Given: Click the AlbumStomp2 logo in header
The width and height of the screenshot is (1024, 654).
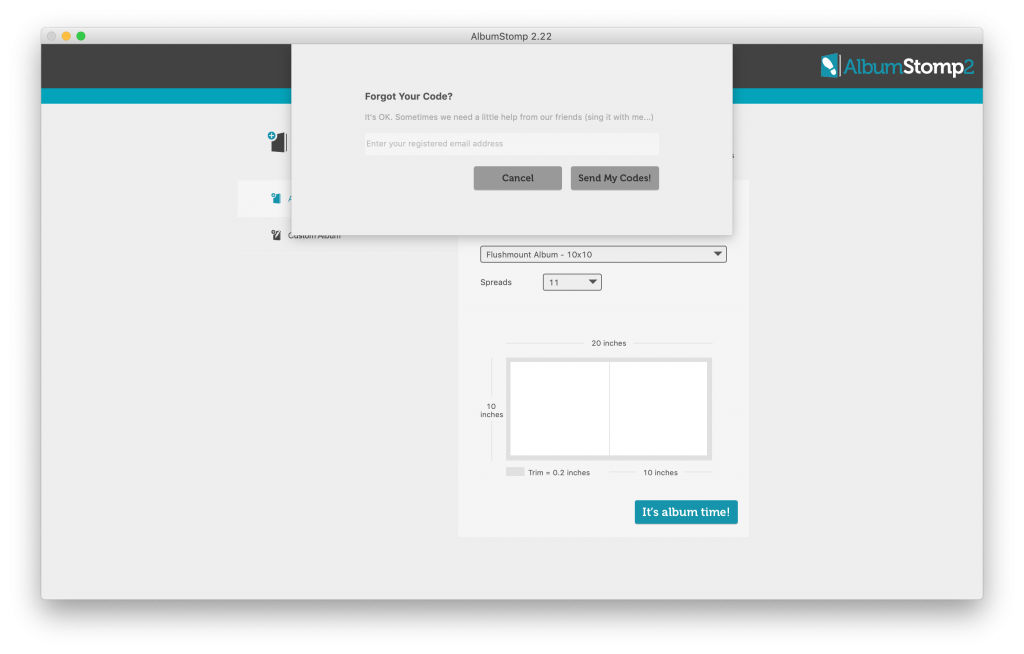Looking at the screenshot, I should [896, 67].
